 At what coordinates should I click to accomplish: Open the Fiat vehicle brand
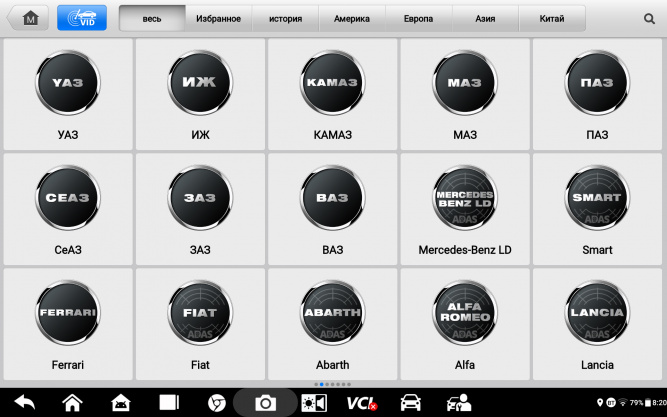200,324
